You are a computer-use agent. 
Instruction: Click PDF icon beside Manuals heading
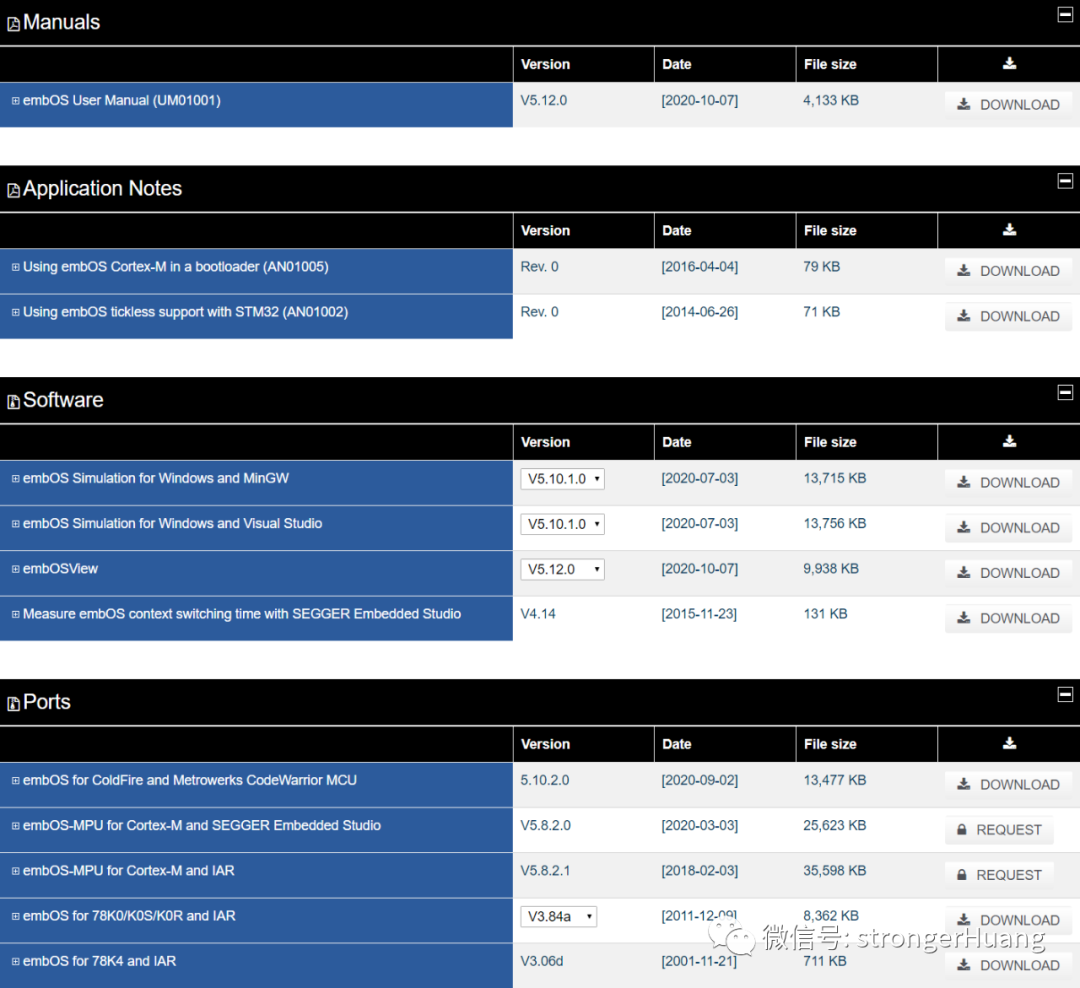13,24
